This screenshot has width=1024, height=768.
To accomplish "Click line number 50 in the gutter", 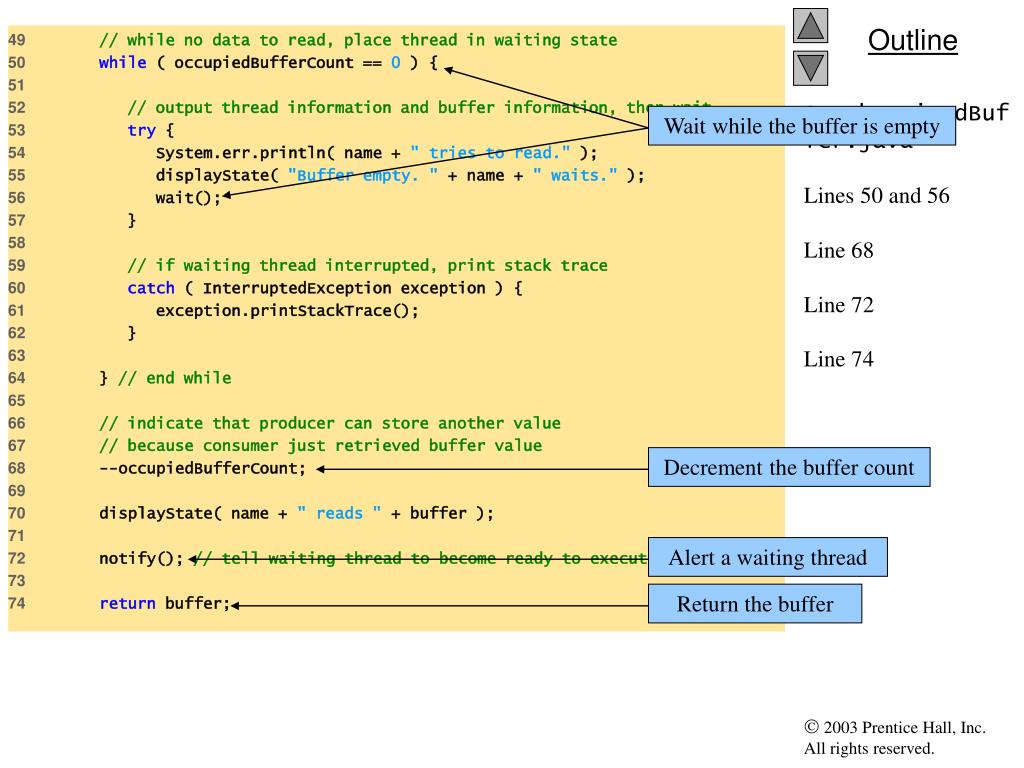I will click(17, 63).
